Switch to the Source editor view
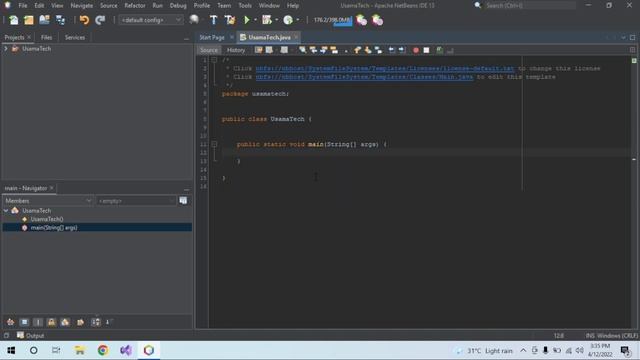 (x=209, y=50)
